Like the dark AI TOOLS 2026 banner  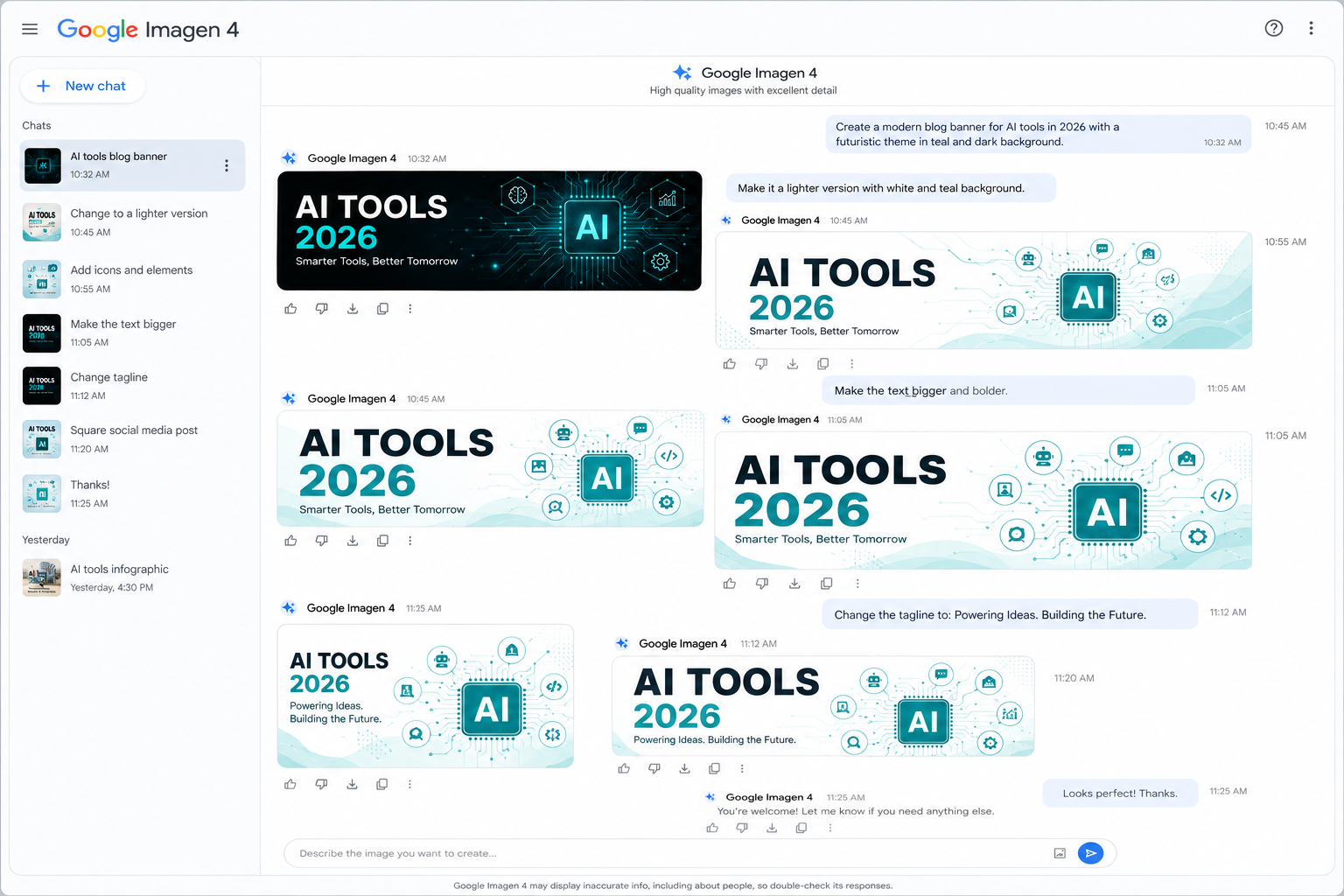pos(290,309)
